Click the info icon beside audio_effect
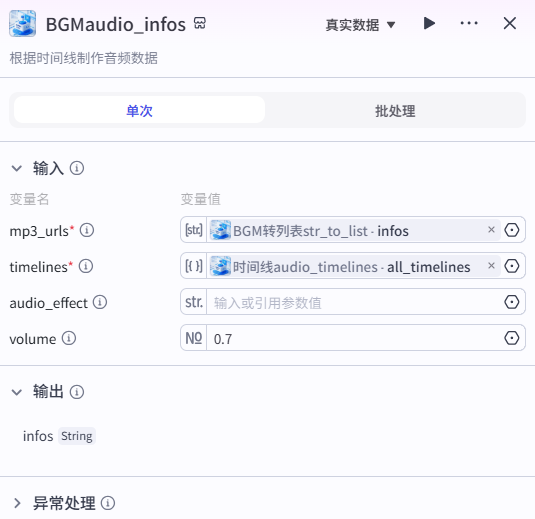The height and width of the screenshot is (519, 535). 100,302
